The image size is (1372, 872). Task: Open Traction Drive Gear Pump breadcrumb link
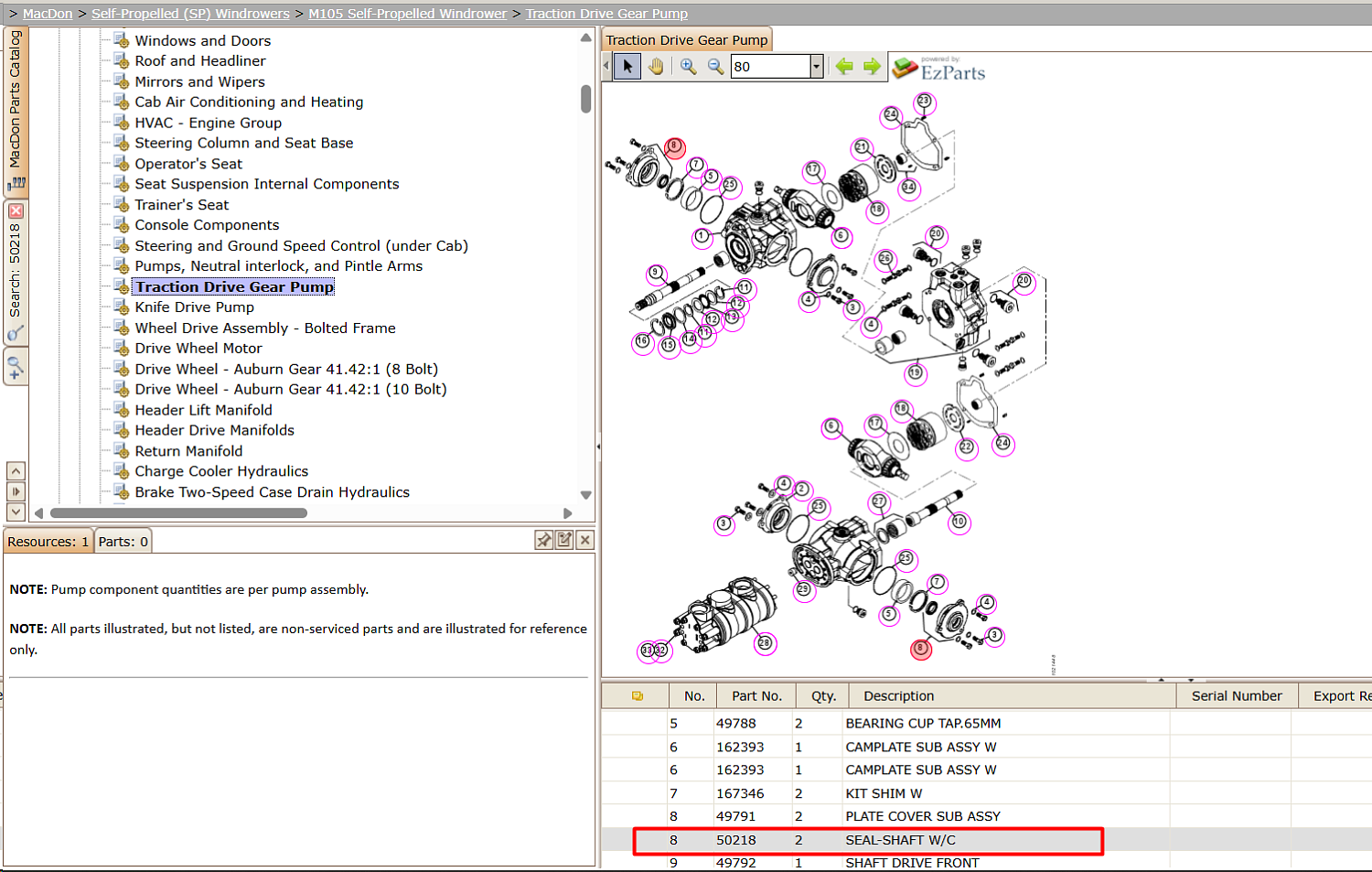click(x=606, y=14)
